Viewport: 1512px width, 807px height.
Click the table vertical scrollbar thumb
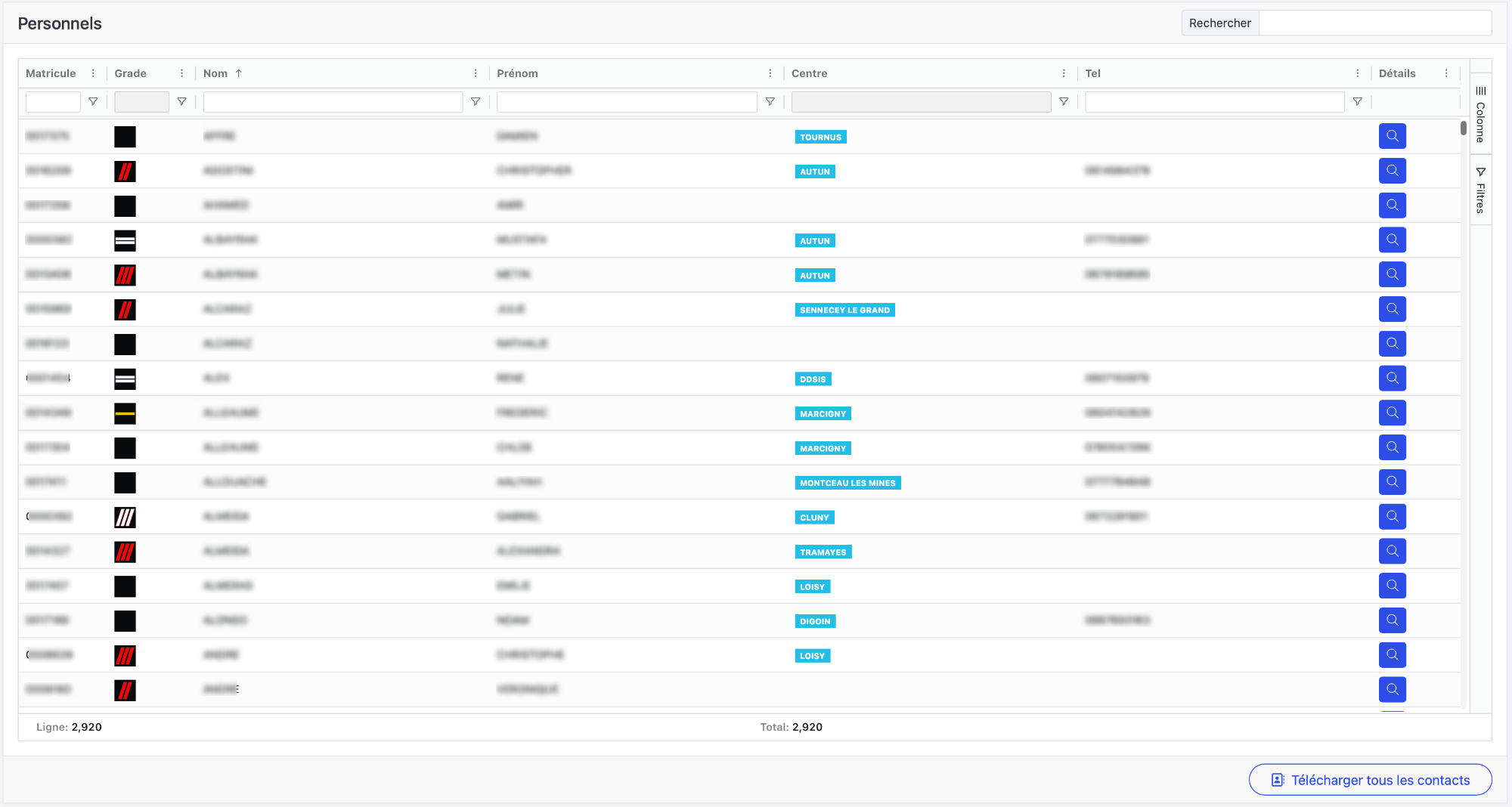1463,128
